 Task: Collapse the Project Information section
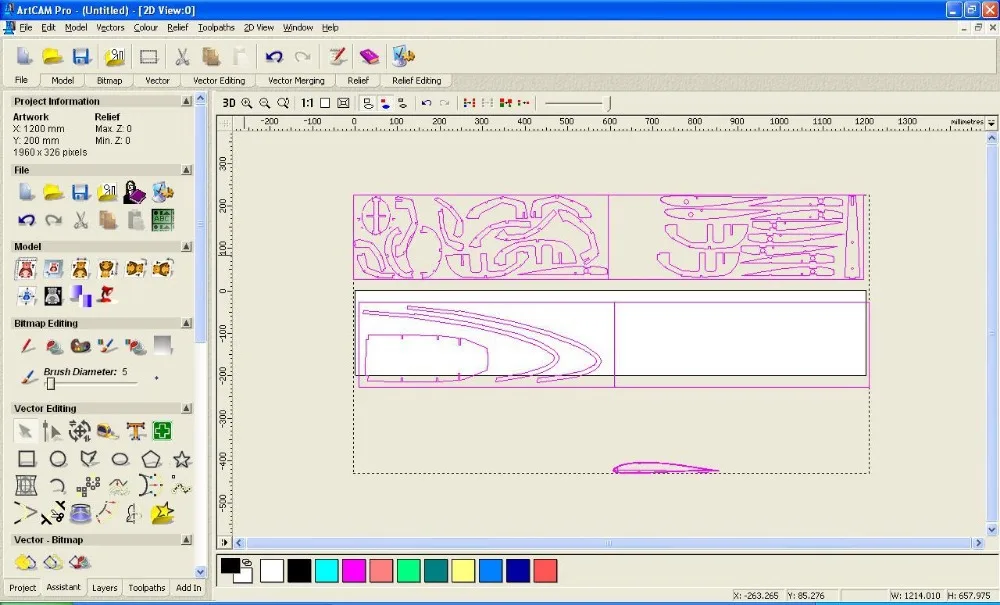click(x=186, y=101)
